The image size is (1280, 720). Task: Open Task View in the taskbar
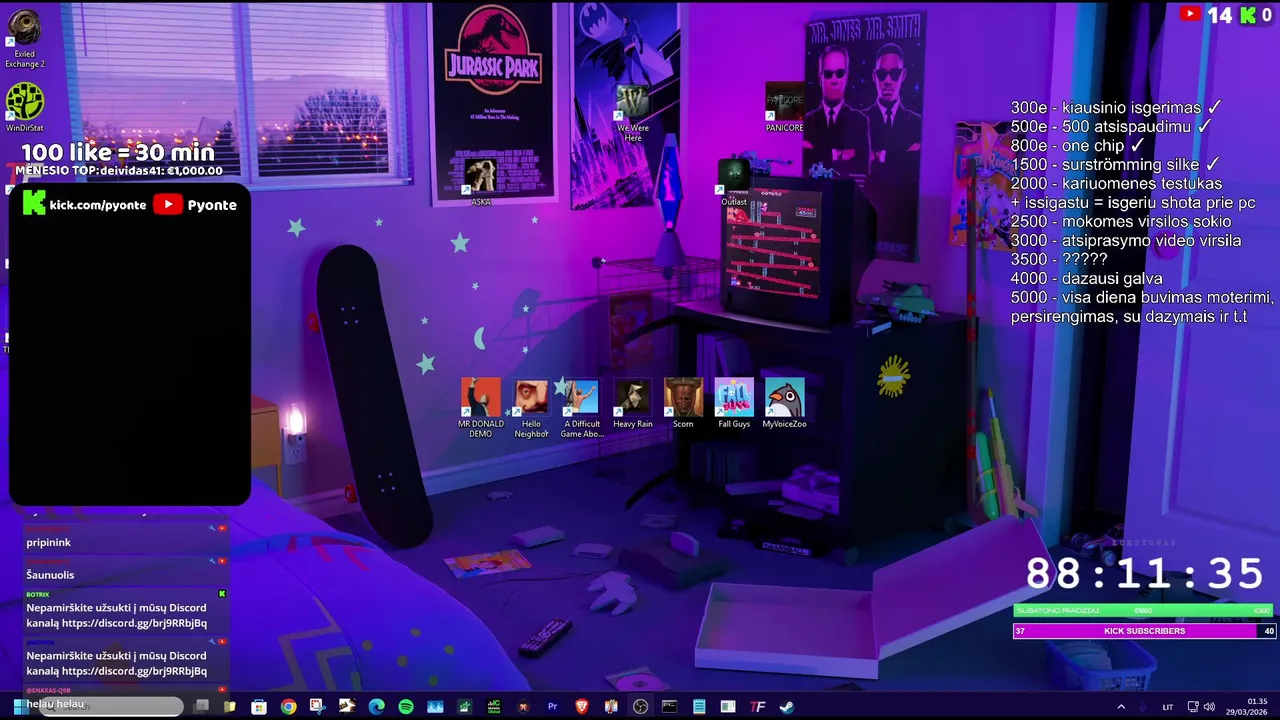click(201, 706)
